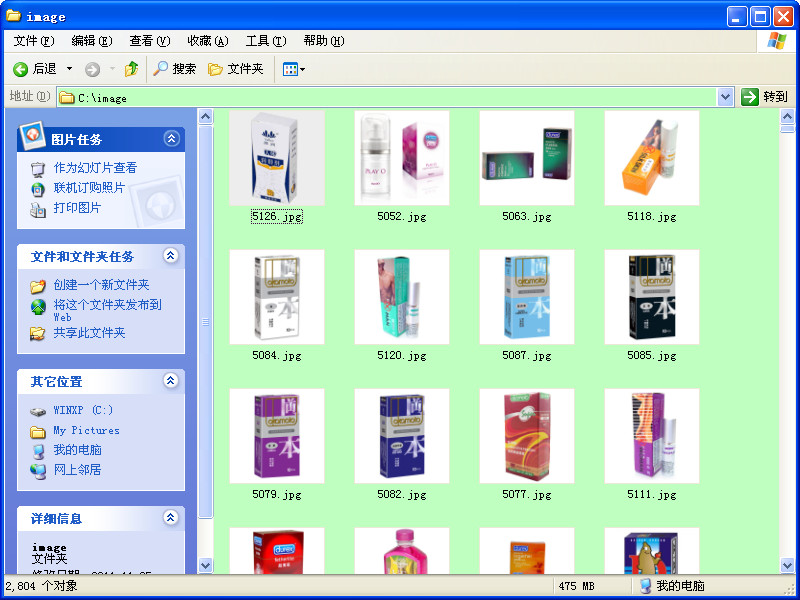Viewport: 800px width, 600px height.
Task: Click the online print ordering icon
Action: (x=38, y=189)
